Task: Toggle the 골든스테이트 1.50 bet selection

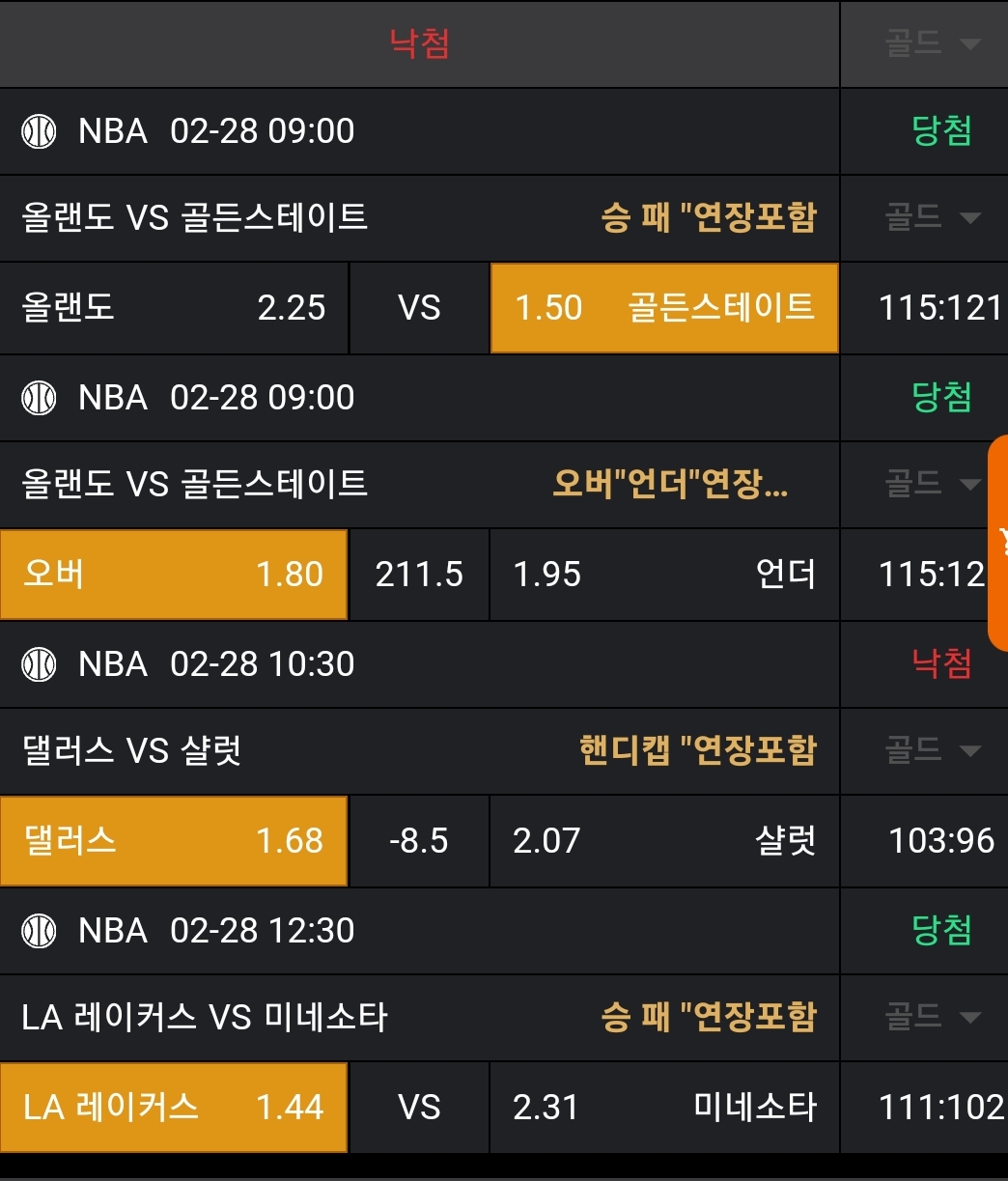Action: click(664, 308)
